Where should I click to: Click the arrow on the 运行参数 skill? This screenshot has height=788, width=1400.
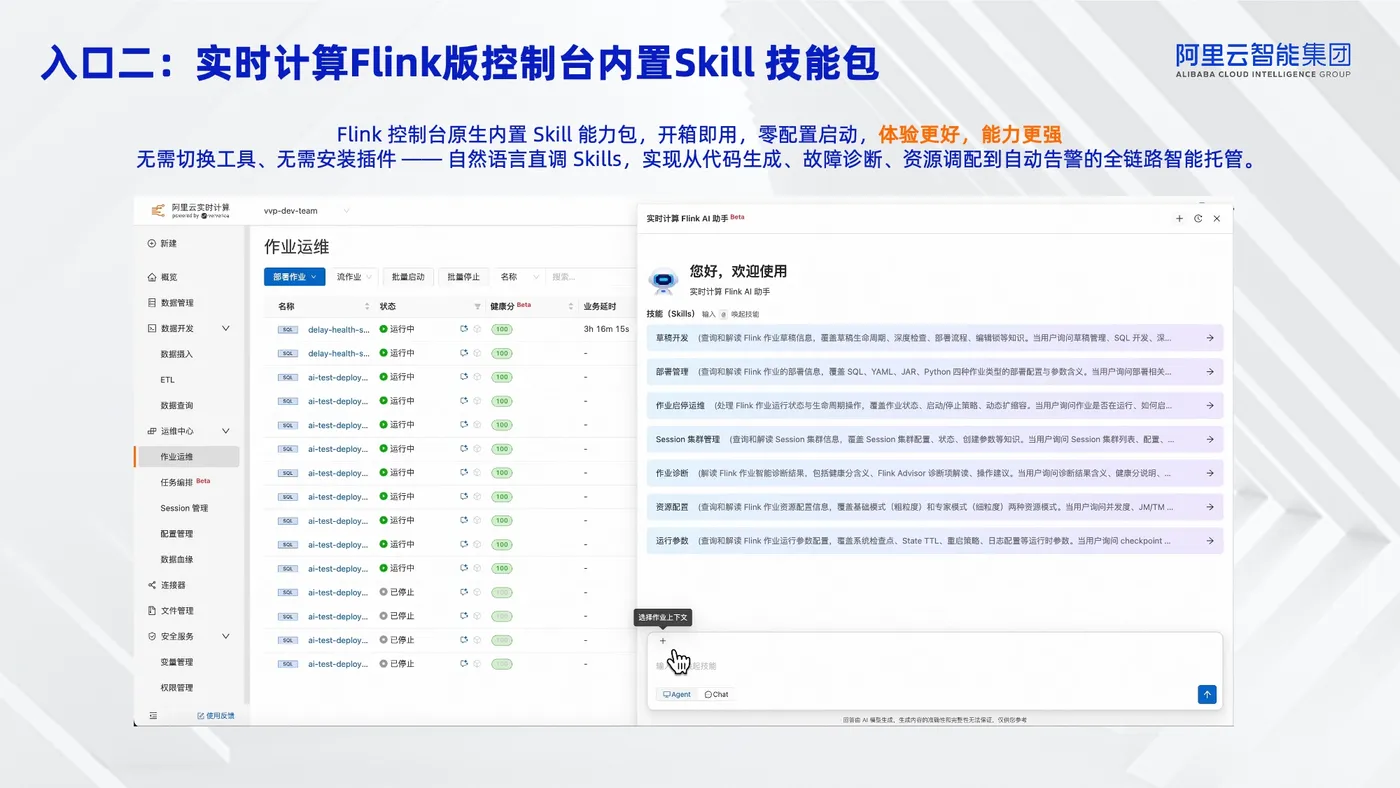pyautogui.click(x=1210, y=541)
